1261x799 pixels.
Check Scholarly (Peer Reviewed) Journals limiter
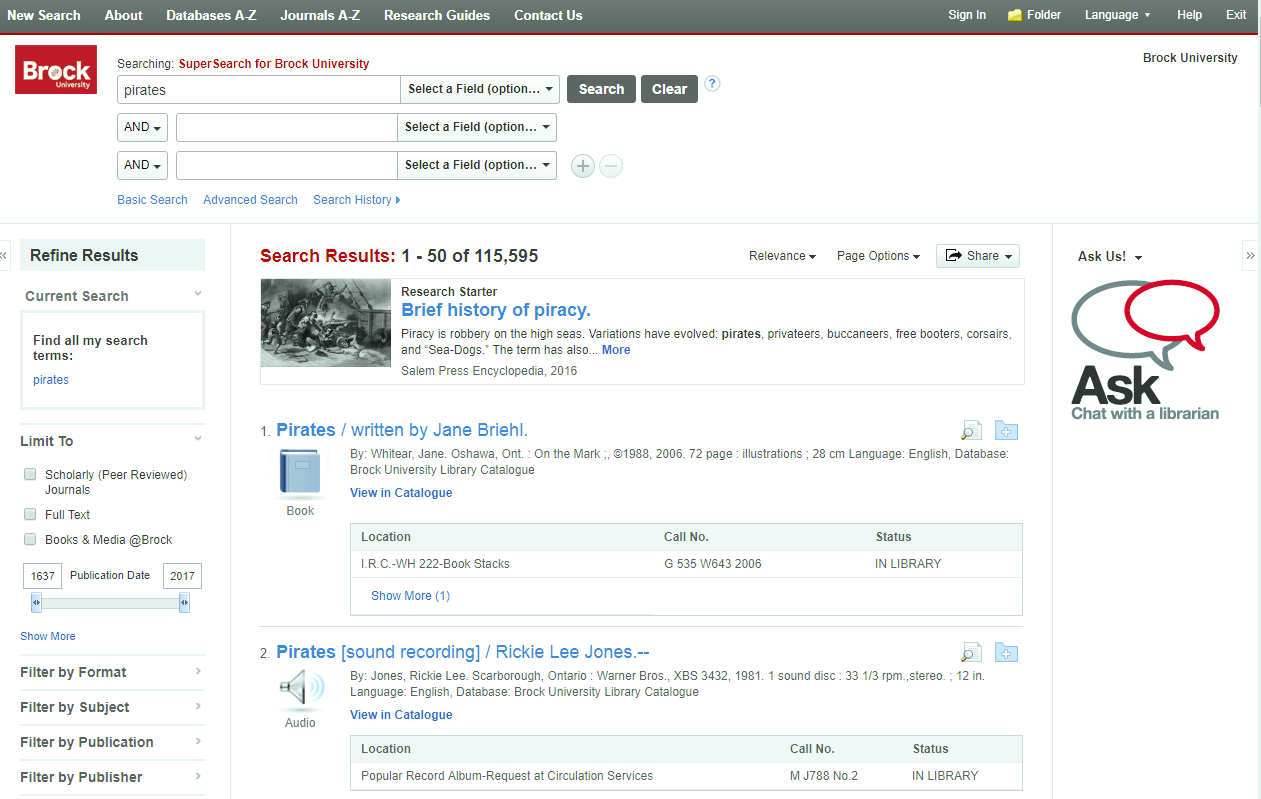[x=30, y=475]
